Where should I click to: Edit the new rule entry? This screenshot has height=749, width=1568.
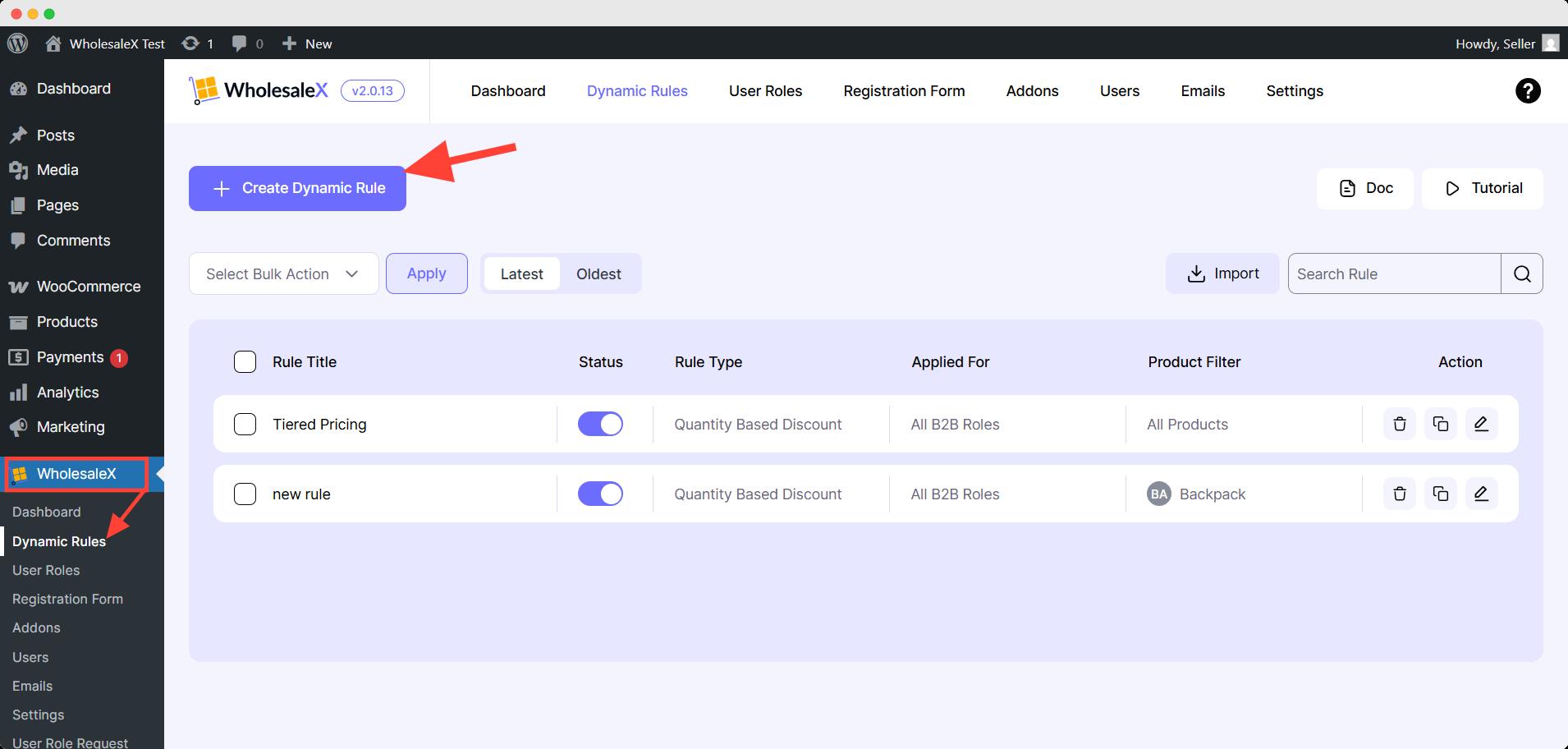[x=1481, y=494]
